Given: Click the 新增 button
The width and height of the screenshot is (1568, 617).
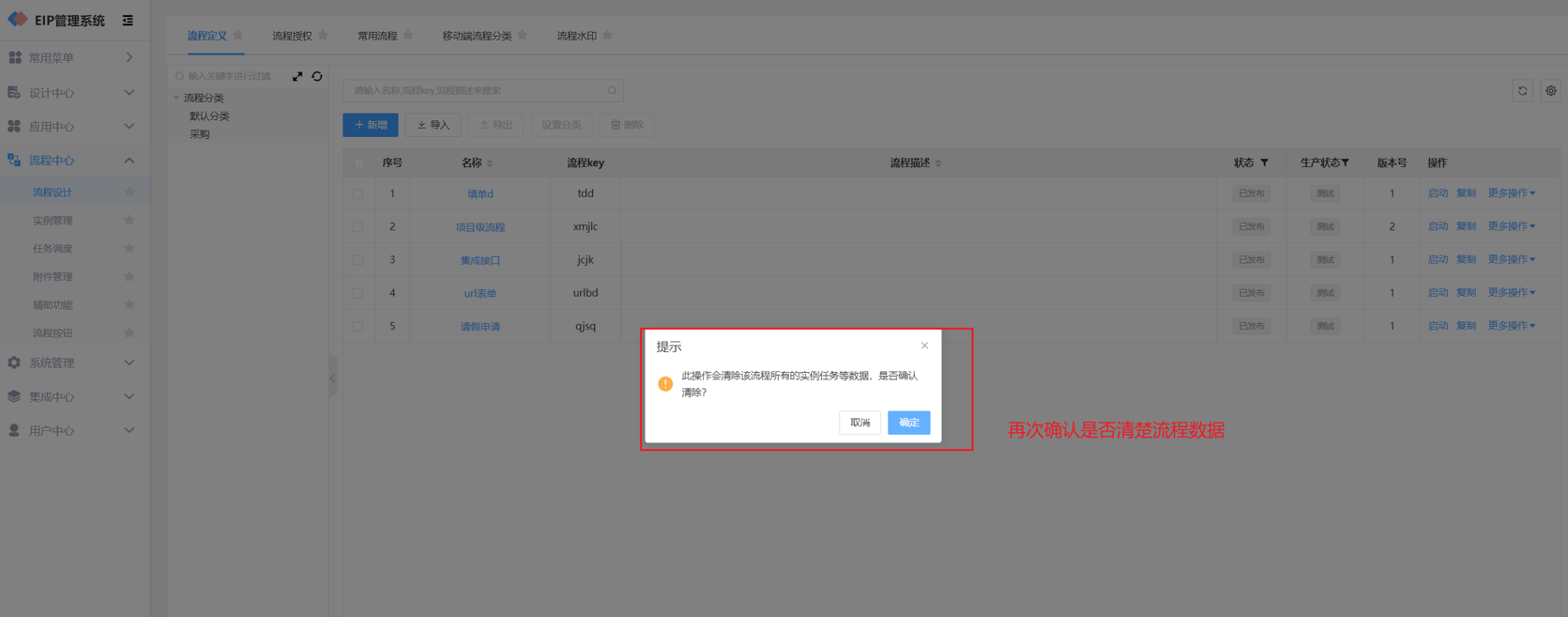Looking at the screenshot, I should tap(371, 125).
